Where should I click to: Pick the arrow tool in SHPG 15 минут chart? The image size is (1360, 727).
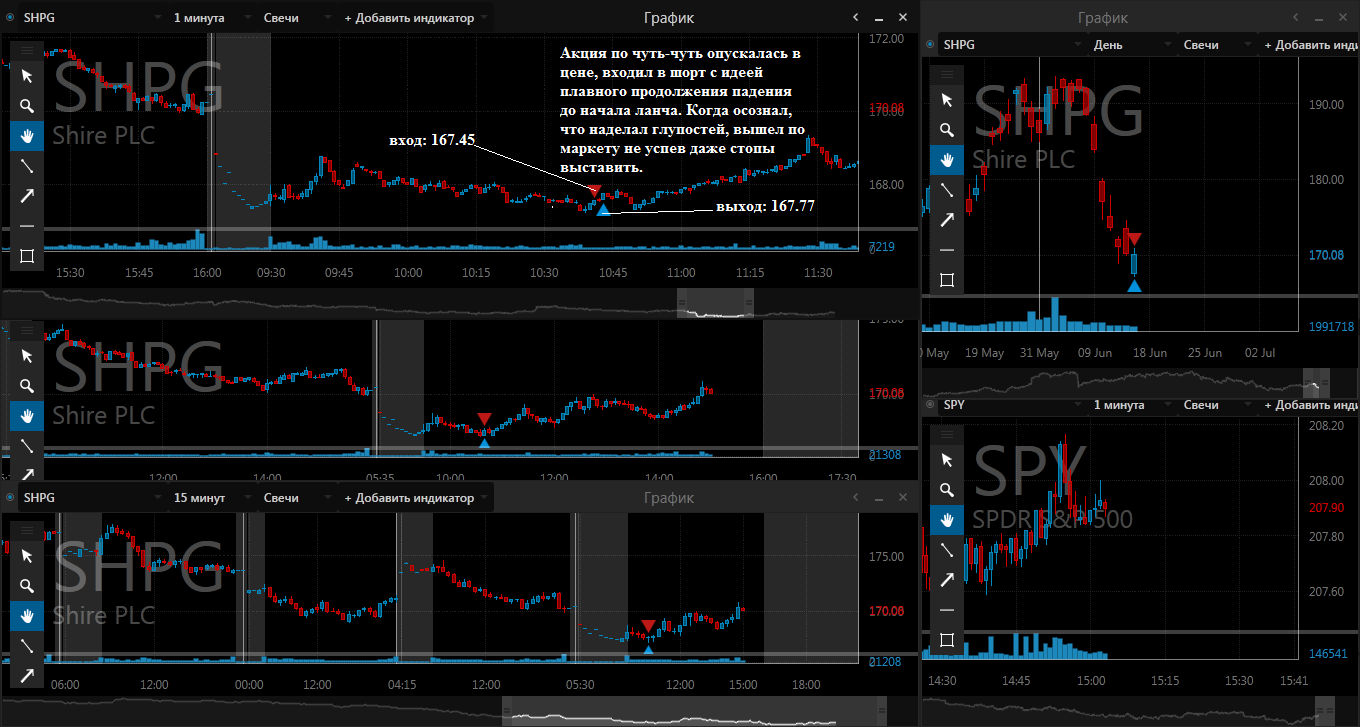[x=27, y=676]
